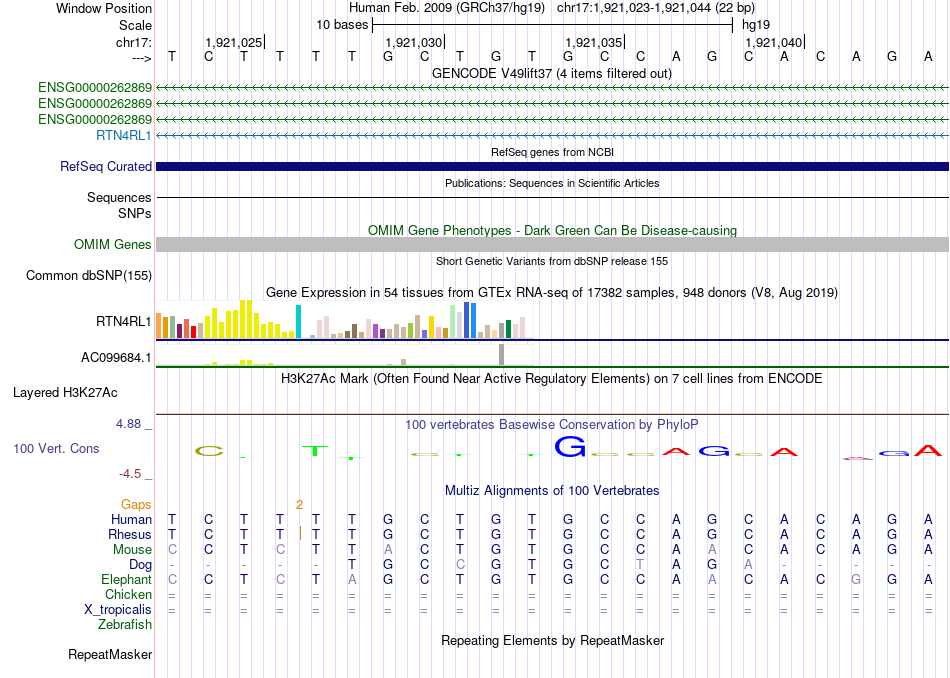
Task: Click the H3K27Ac Mark track title
Action: (x=552, y=379)
